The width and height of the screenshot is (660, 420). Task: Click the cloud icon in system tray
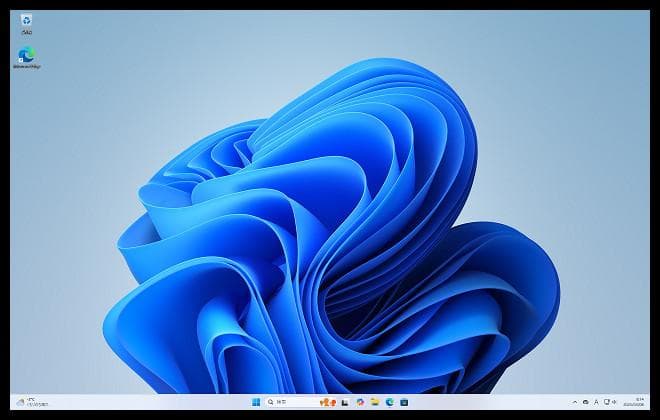(x=586, y=401)
